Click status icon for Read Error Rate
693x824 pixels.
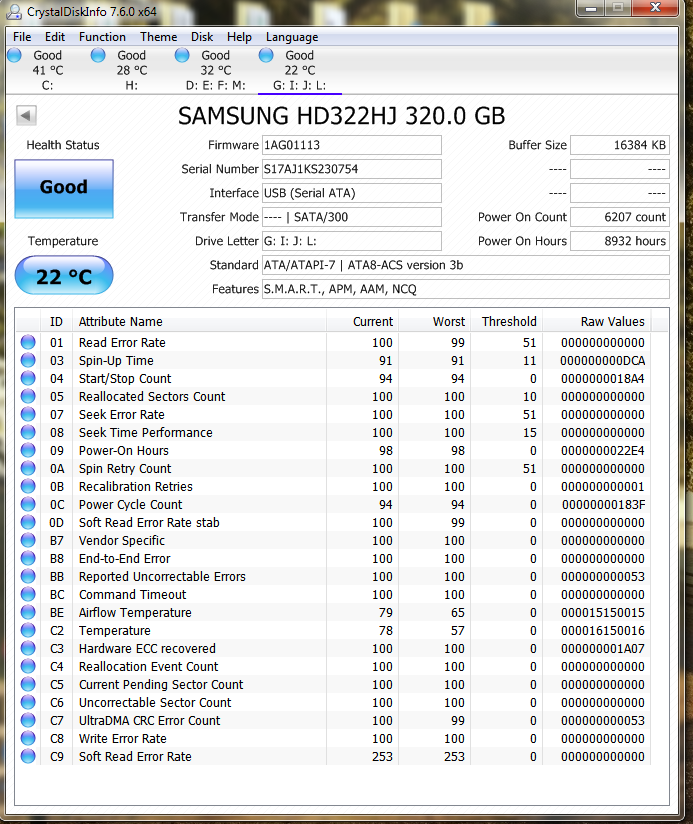[28, 343]
